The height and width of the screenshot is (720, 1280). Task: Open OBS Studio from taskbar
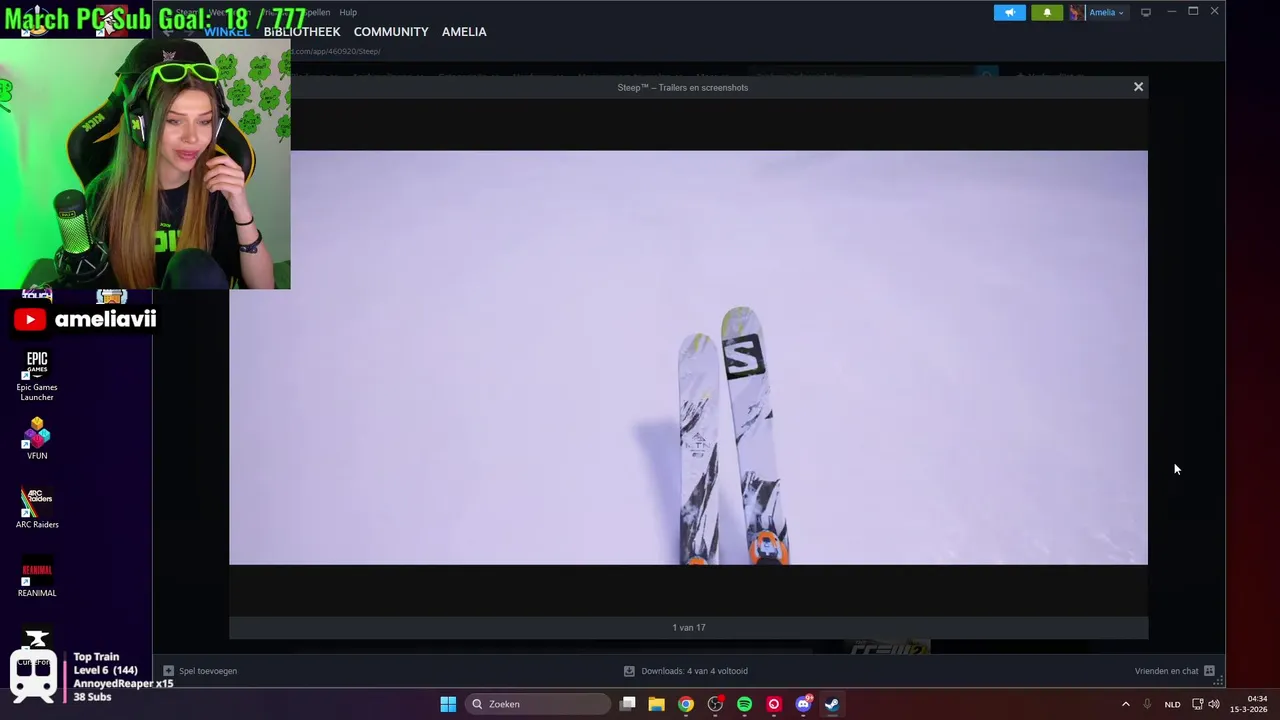(x=715, y=704)
